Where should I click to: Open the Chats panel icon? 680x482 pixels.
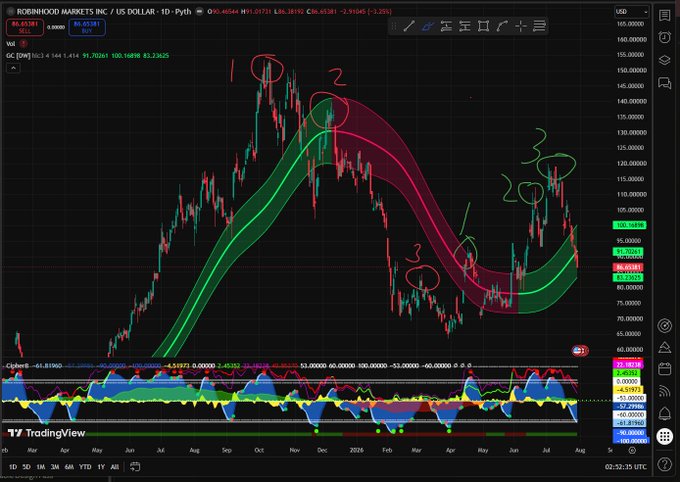664,82
